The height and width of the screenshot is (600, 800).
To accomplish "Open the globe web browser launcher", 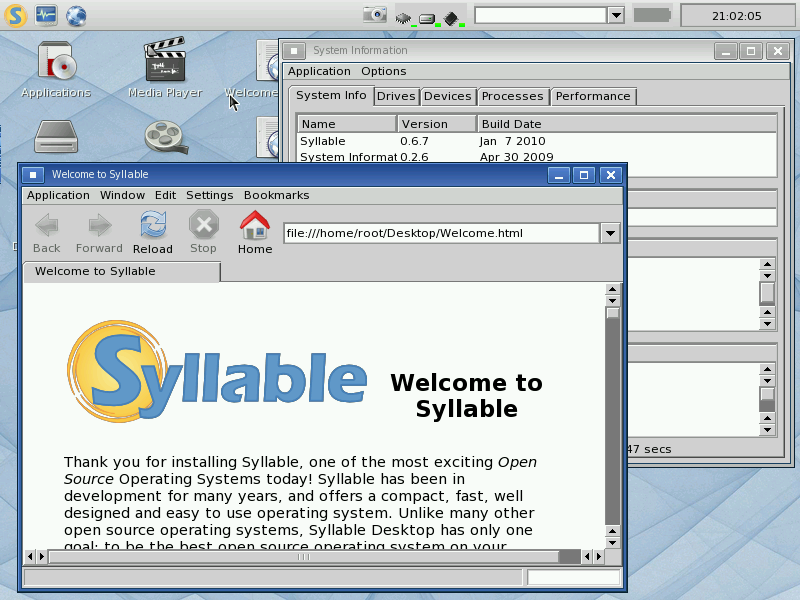I will pyautogui.click(x=76, y=16).
